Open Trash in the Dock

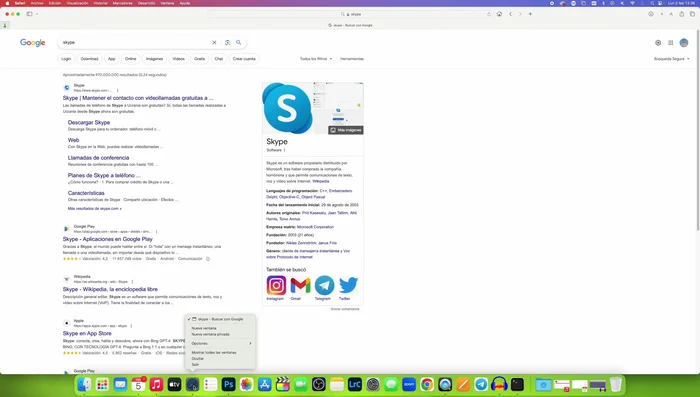click(616, 384)
